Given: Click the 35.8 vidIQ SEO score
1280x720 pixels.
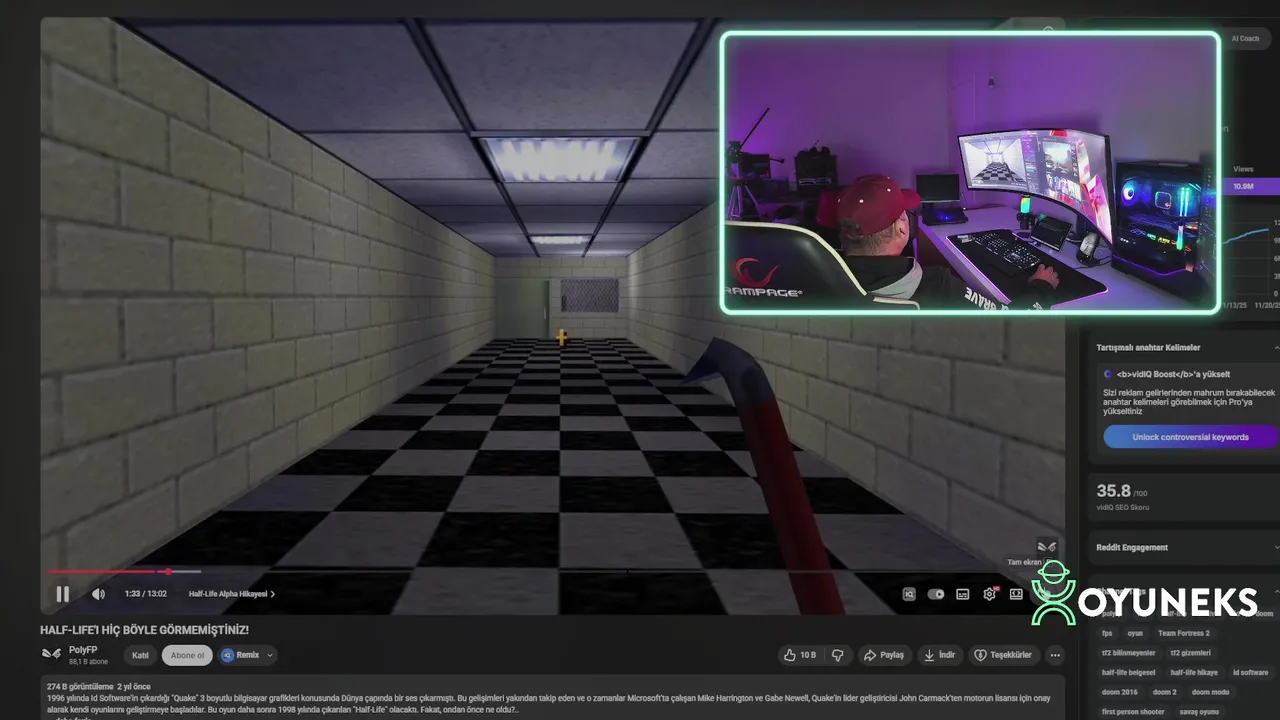Looking at the screenshot, I should pyautogui.click(x=1113, y=491).
